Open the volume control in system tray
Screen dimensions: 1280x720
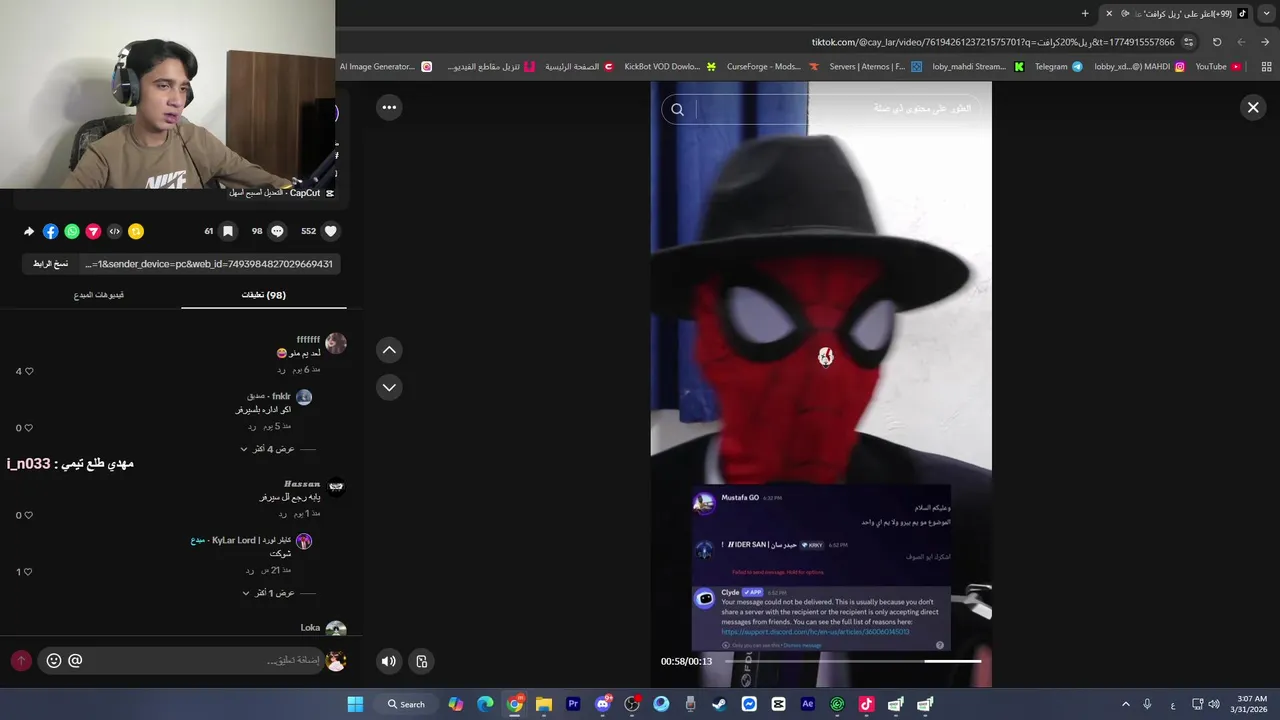pos(1214,704)
